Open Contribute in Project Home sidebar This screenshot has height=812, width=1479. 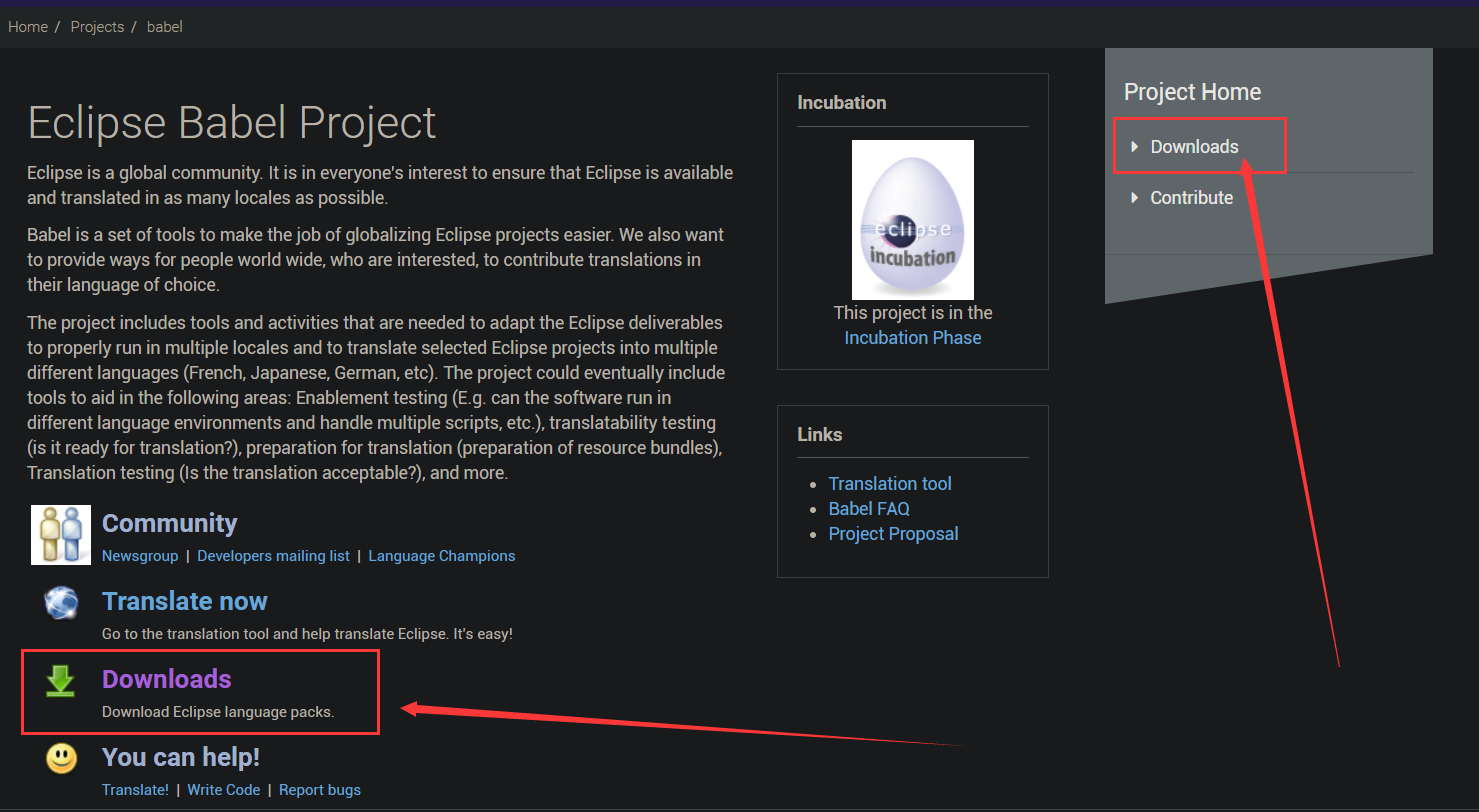click(x=1191, y=198)
